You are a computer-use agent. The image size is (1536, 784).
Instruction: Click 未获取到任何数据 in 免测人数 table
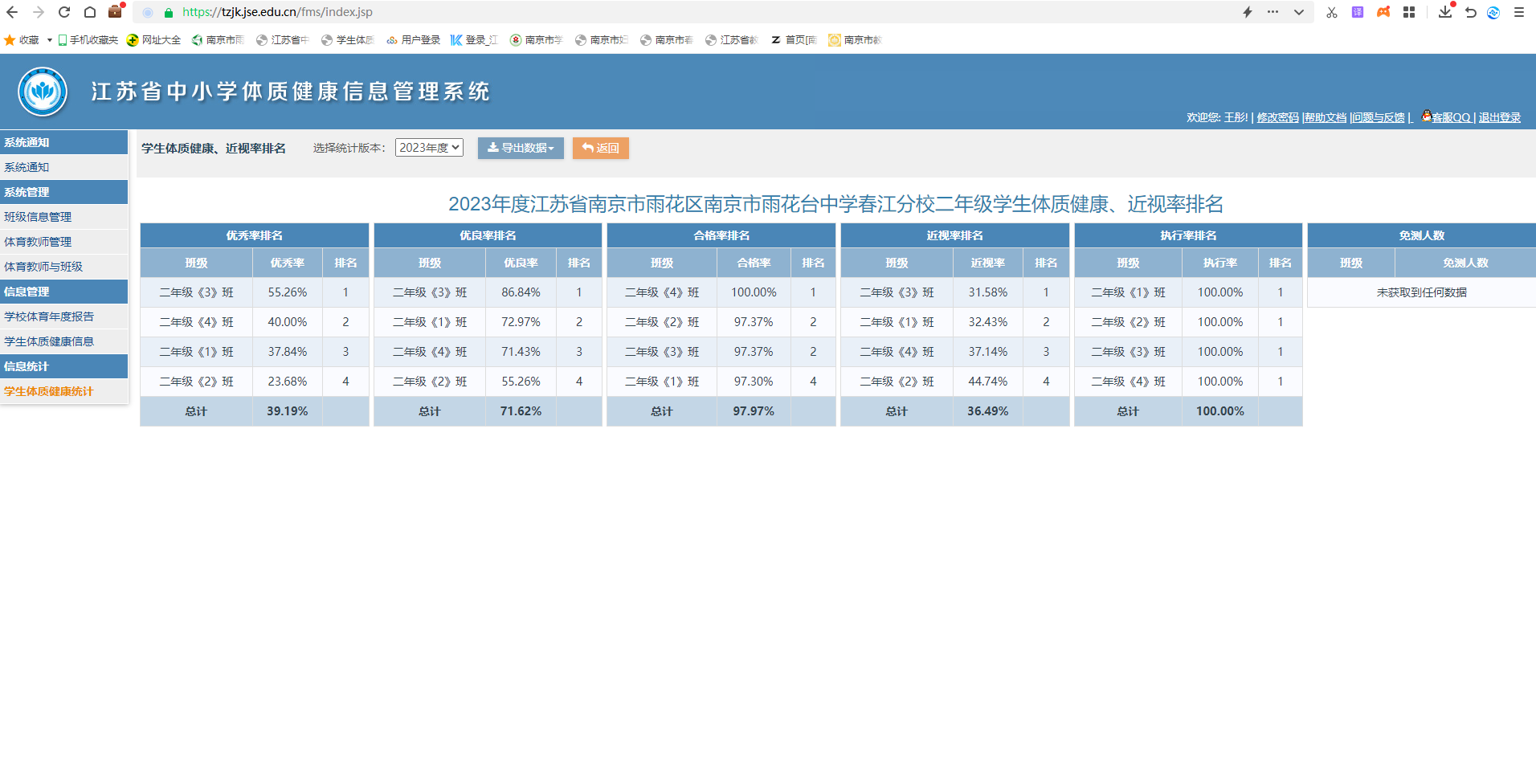pyautogui.click(x=1422, y=292)
